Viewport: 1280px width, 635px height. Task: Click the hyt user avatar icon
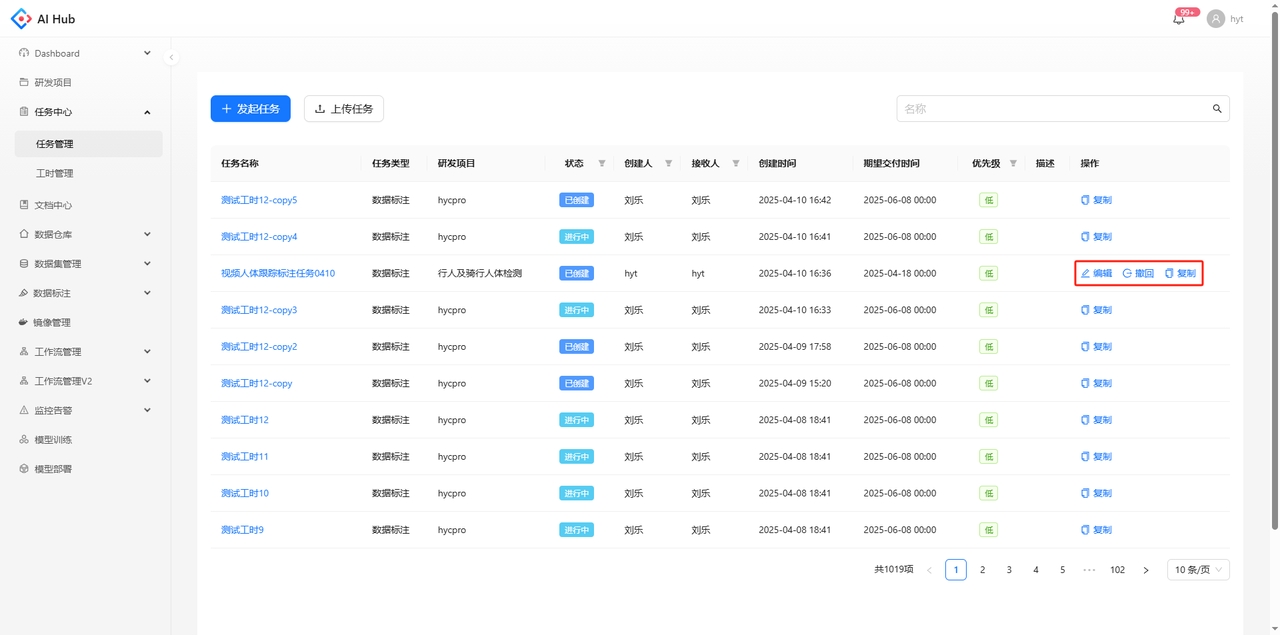tap(1215, 19)
